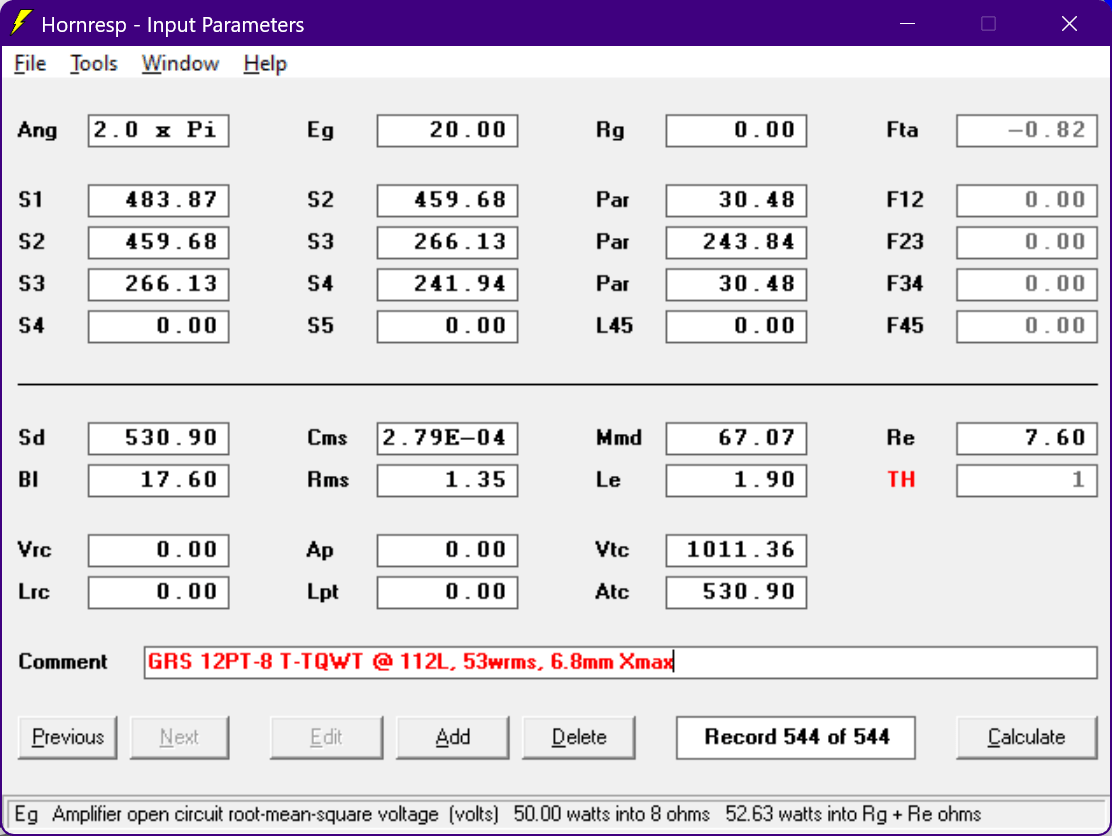Close the Hornresp window
The width and height of the screenshot is (1112, 836).
(1069, 23)
